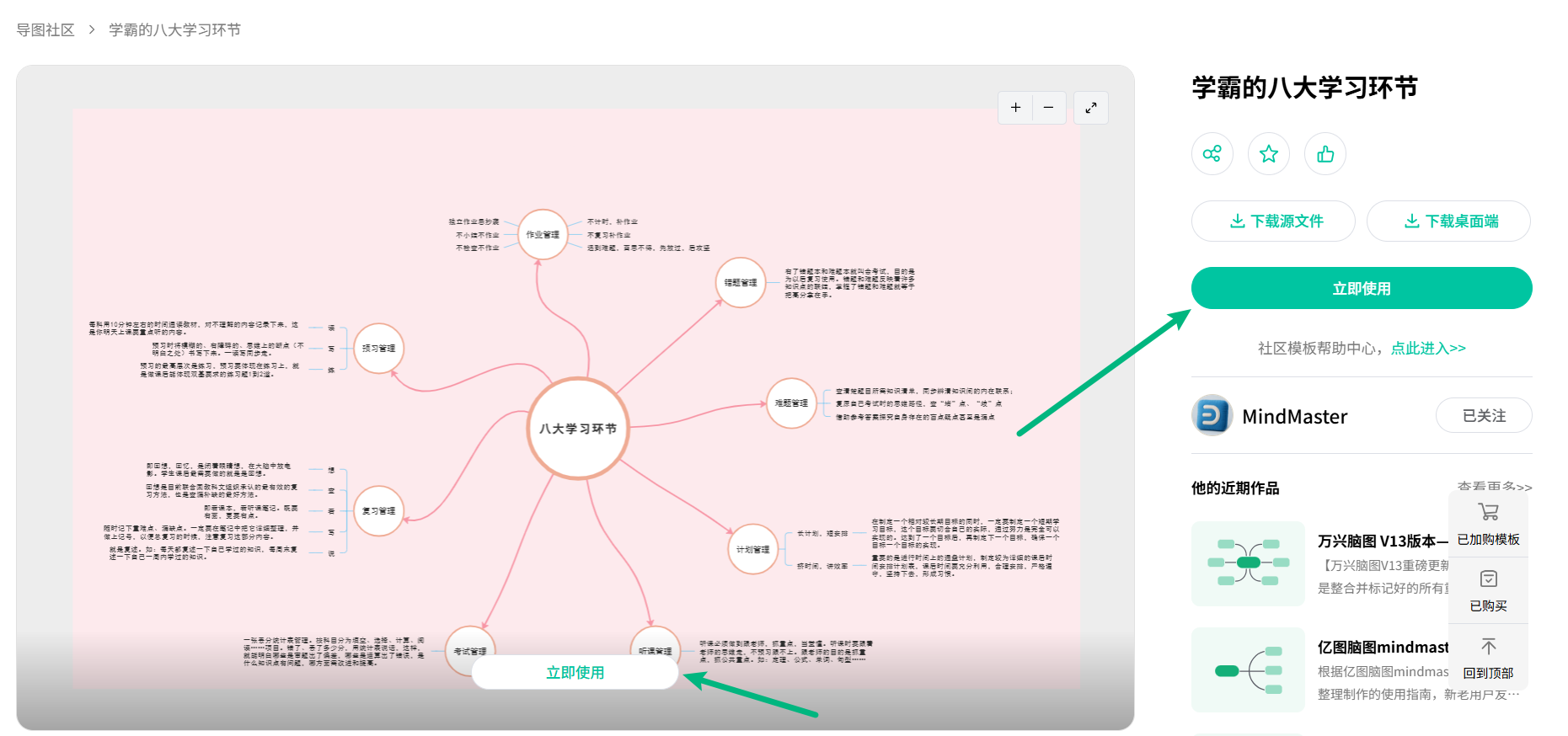Zoom in with the plus icon
The height and width of the screenshot is (736, 1568).
1015,108
